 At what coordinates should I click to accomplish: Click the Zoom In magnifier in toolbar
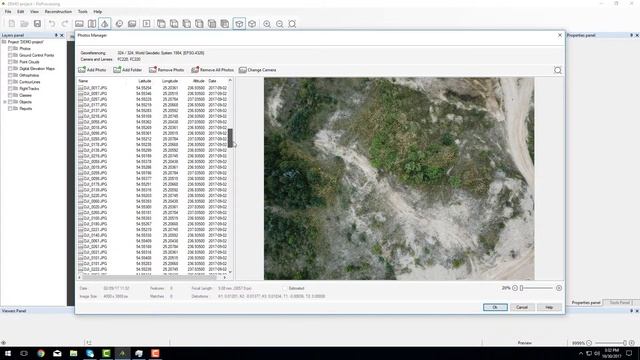267,24
